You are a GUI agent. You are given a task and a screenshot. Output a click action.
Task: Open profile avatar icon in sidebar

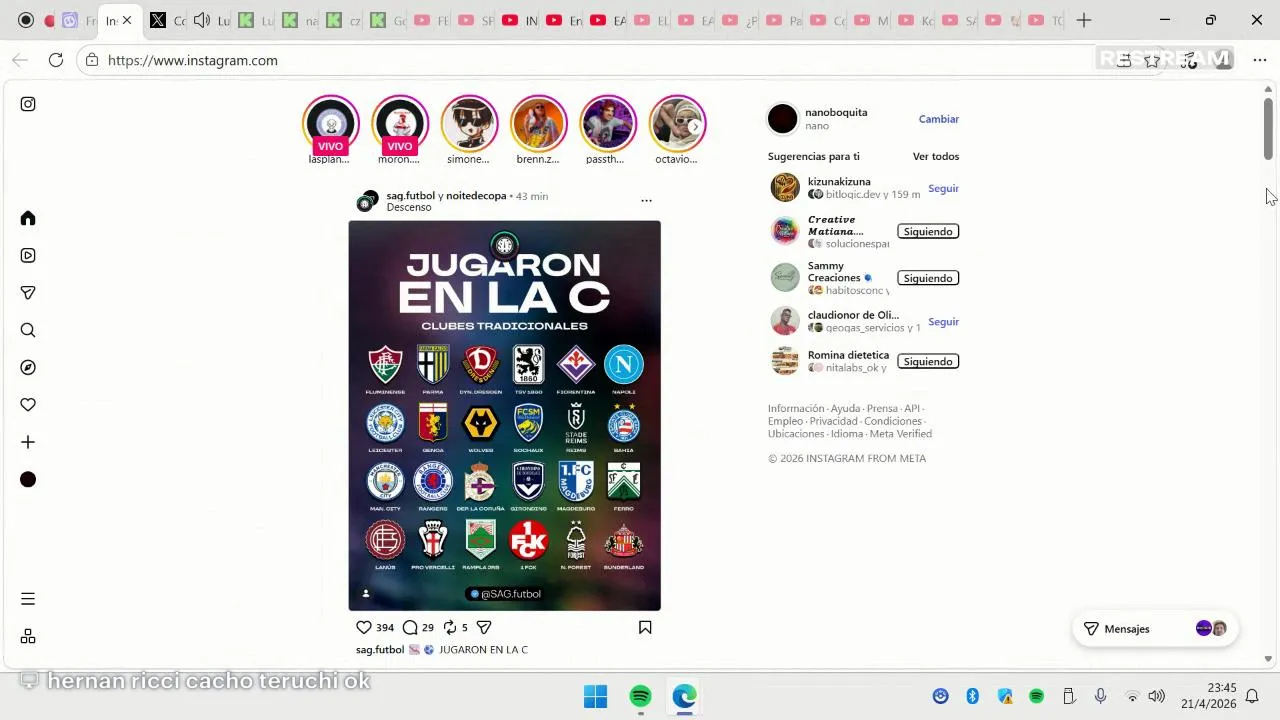point(28,480)
